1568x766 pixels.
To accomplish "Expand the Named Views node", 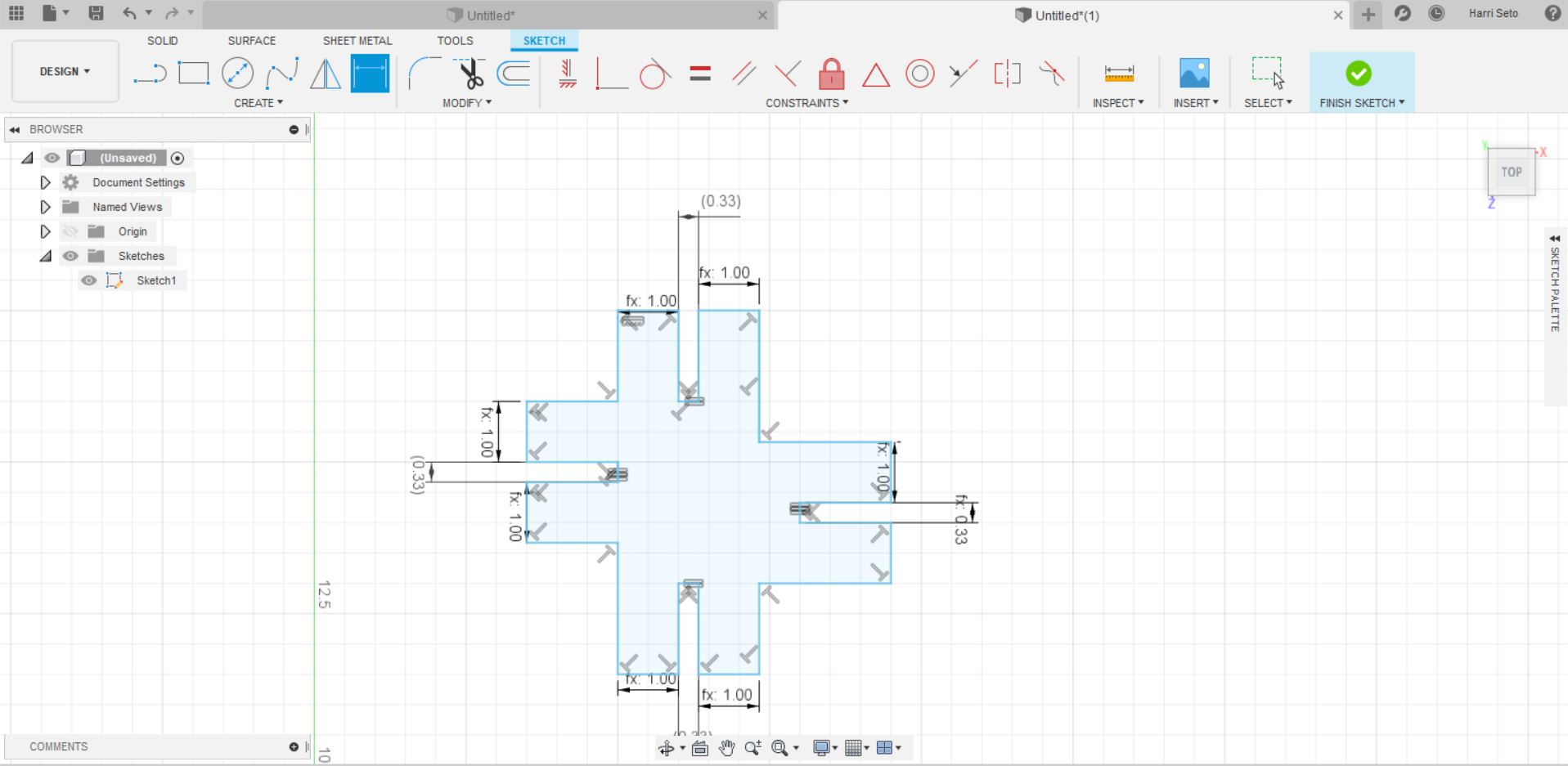I will coord(46,207).
